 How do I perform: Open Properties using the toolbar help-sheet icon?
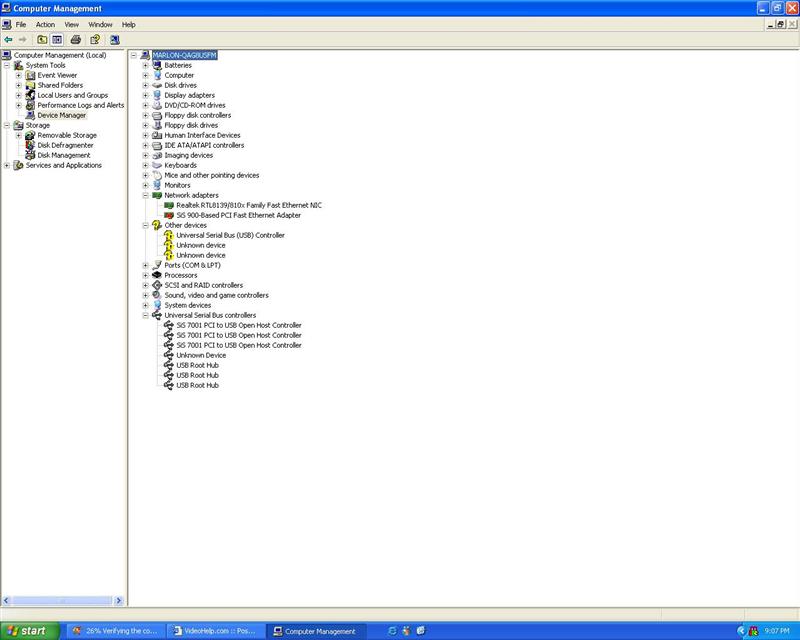(x=95, y=39)
